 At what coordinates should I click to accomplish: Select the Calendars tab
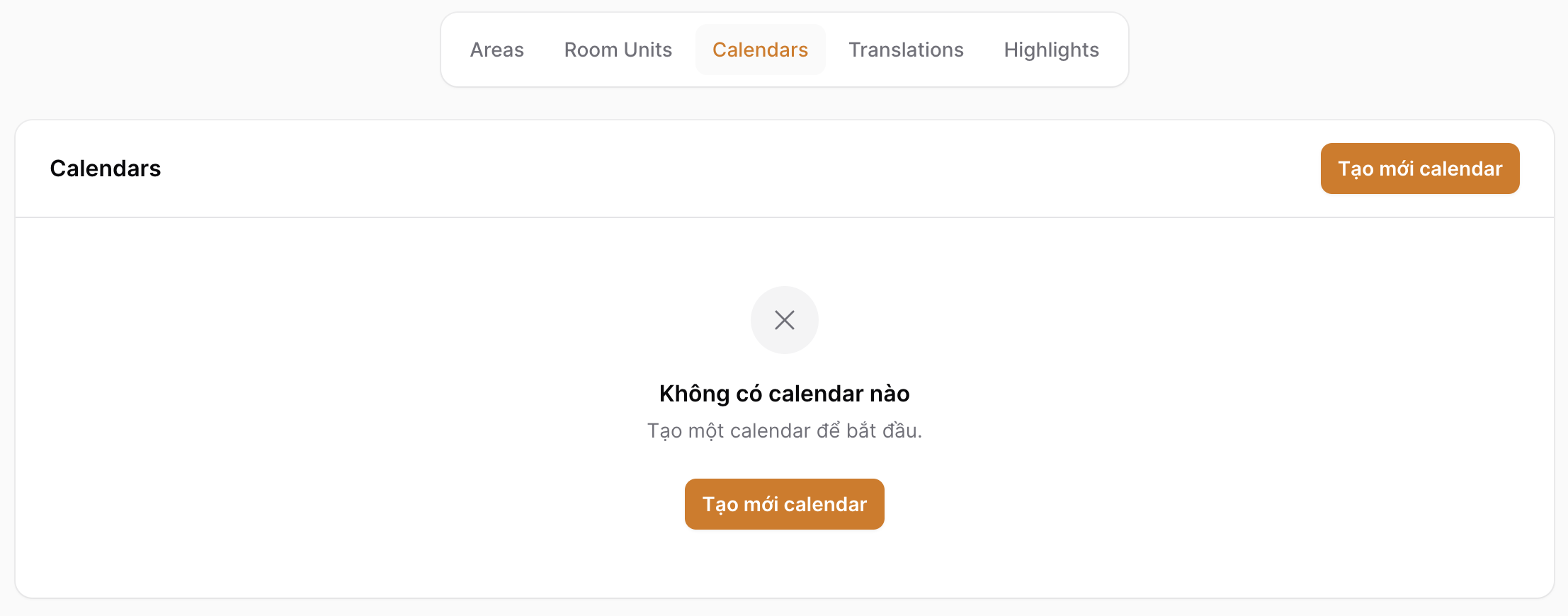click(760, 50)
